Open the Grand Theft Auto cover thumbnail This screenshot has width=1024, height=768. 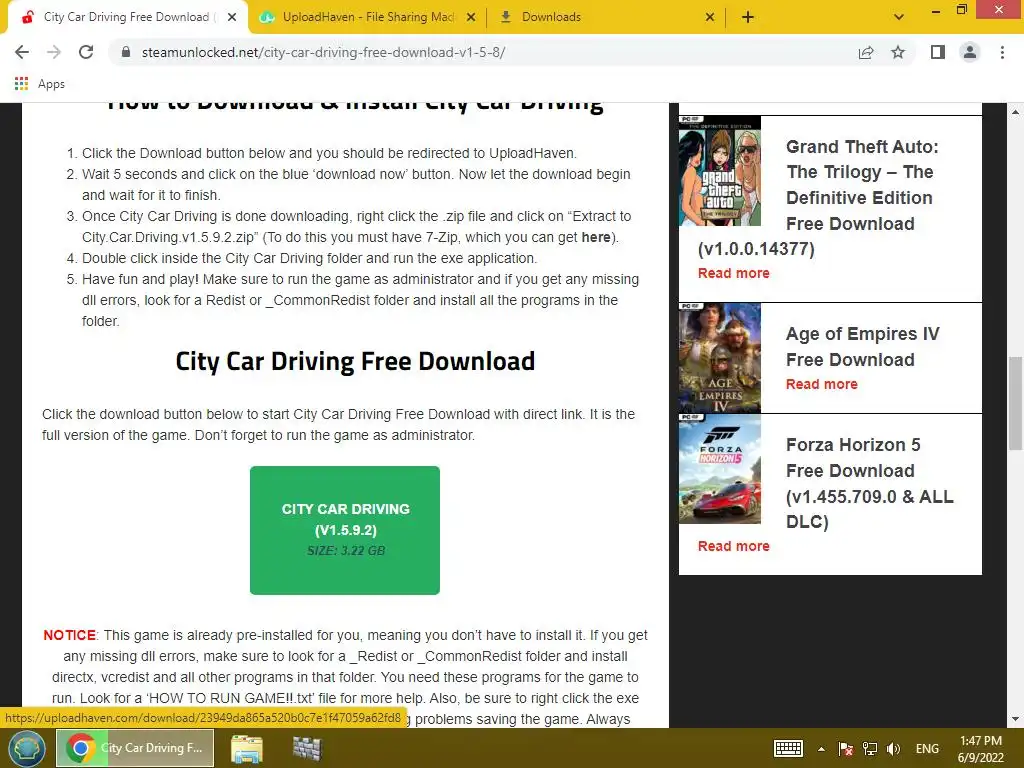click(x=720, y=171)
